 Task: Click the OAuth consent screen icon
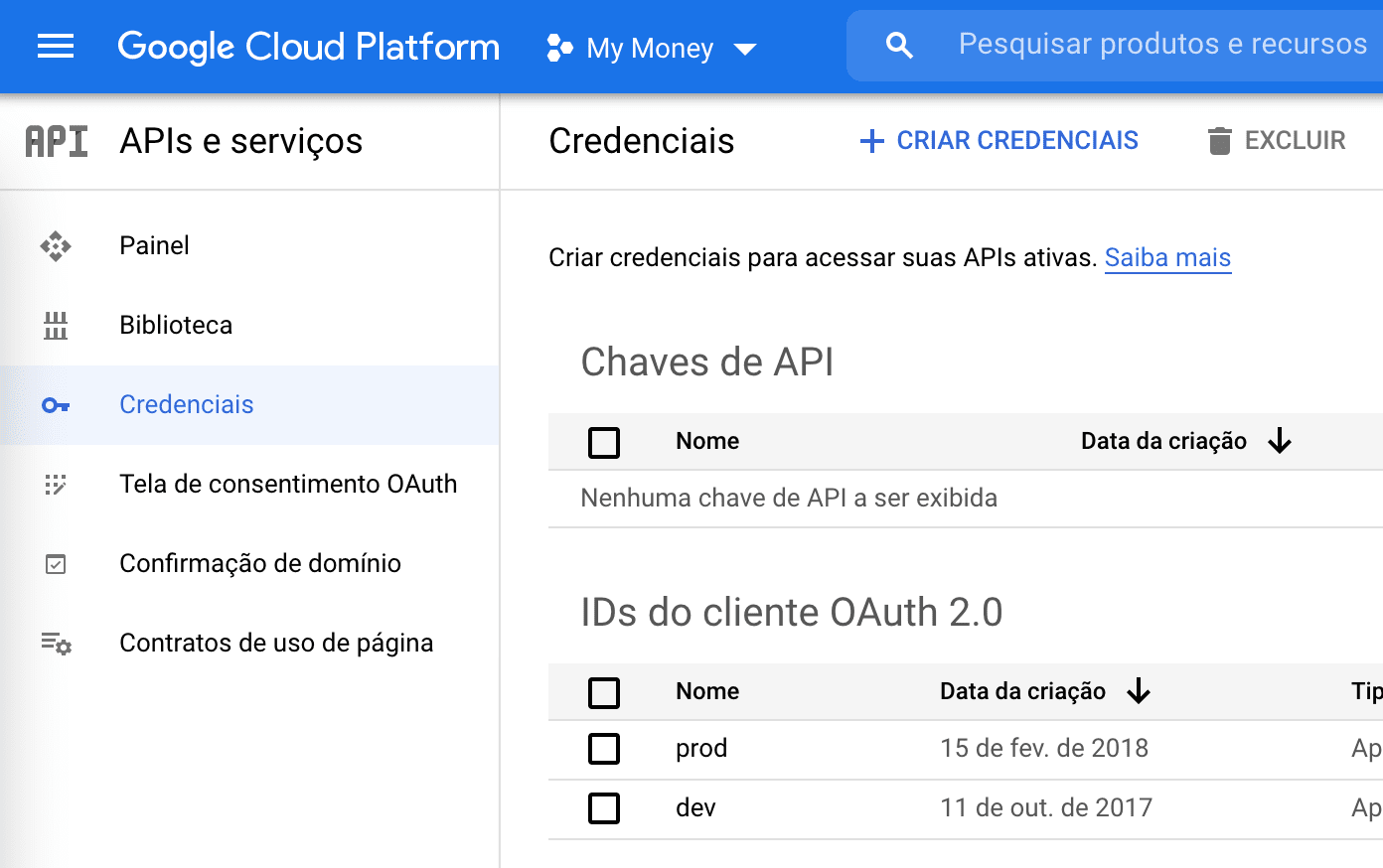pyautogui.click(x=56, y=485)
